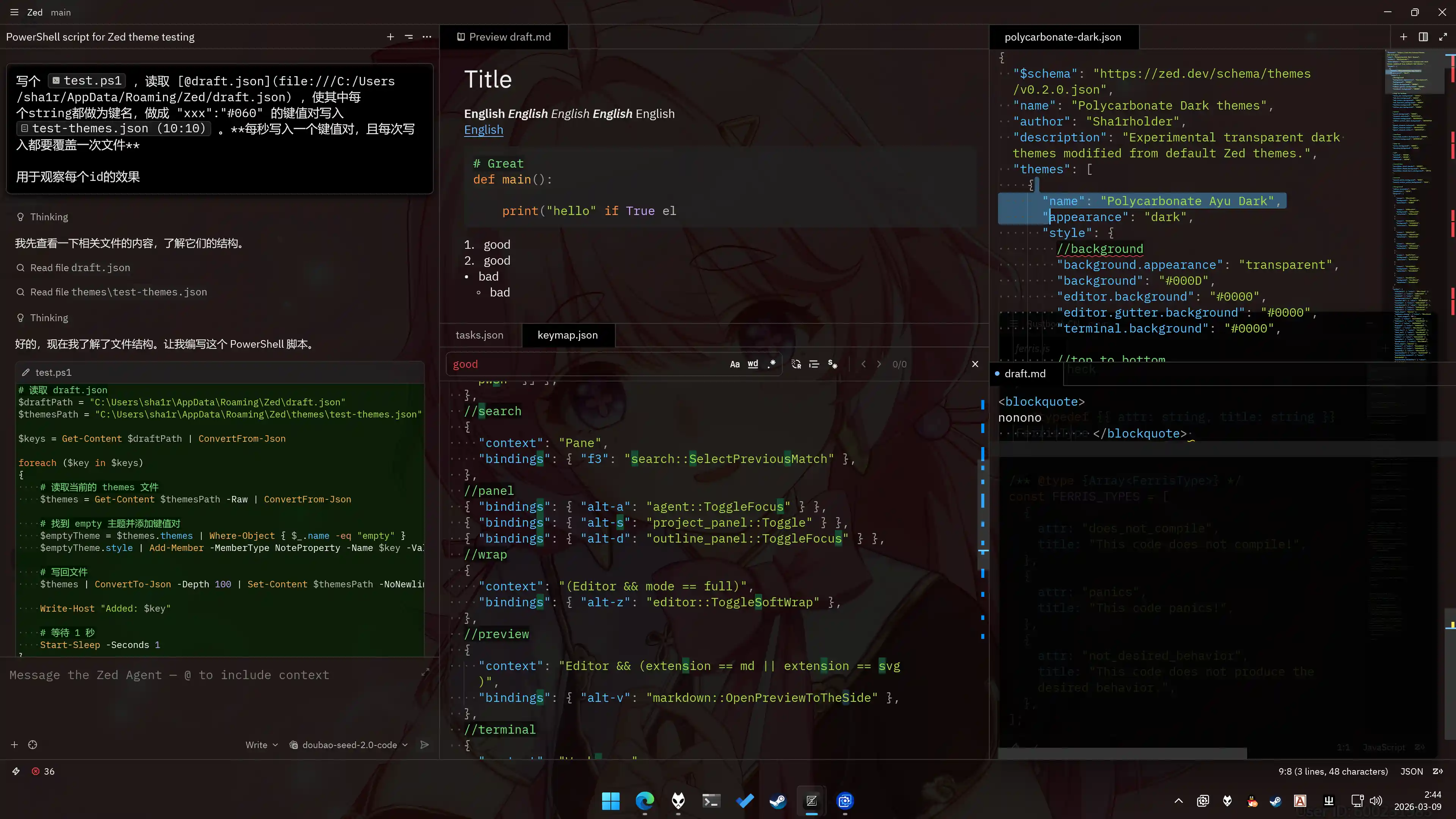Screen dimensions: 1456x819
Task: Open the JSON language selector
Action: pos(1411,772)
